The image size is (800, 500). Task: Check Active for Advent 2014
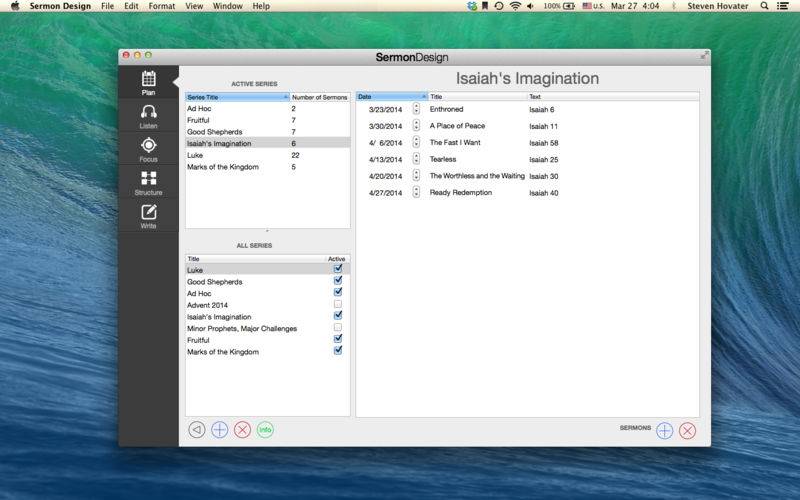338,304
